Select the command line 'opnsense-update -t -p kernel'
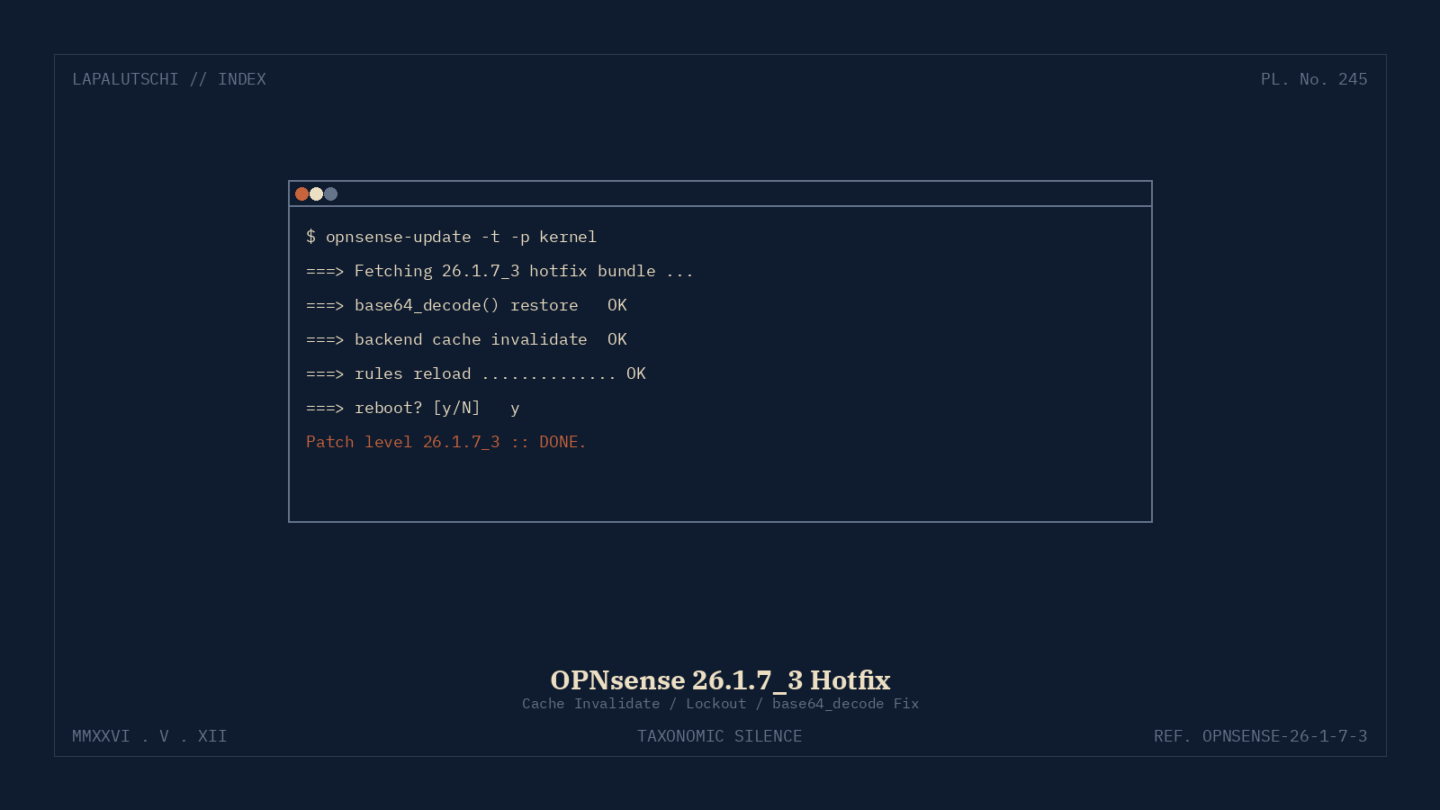The height and width of the screenshot is (810, 1440). pyautogui.click(x=451, y=237)
